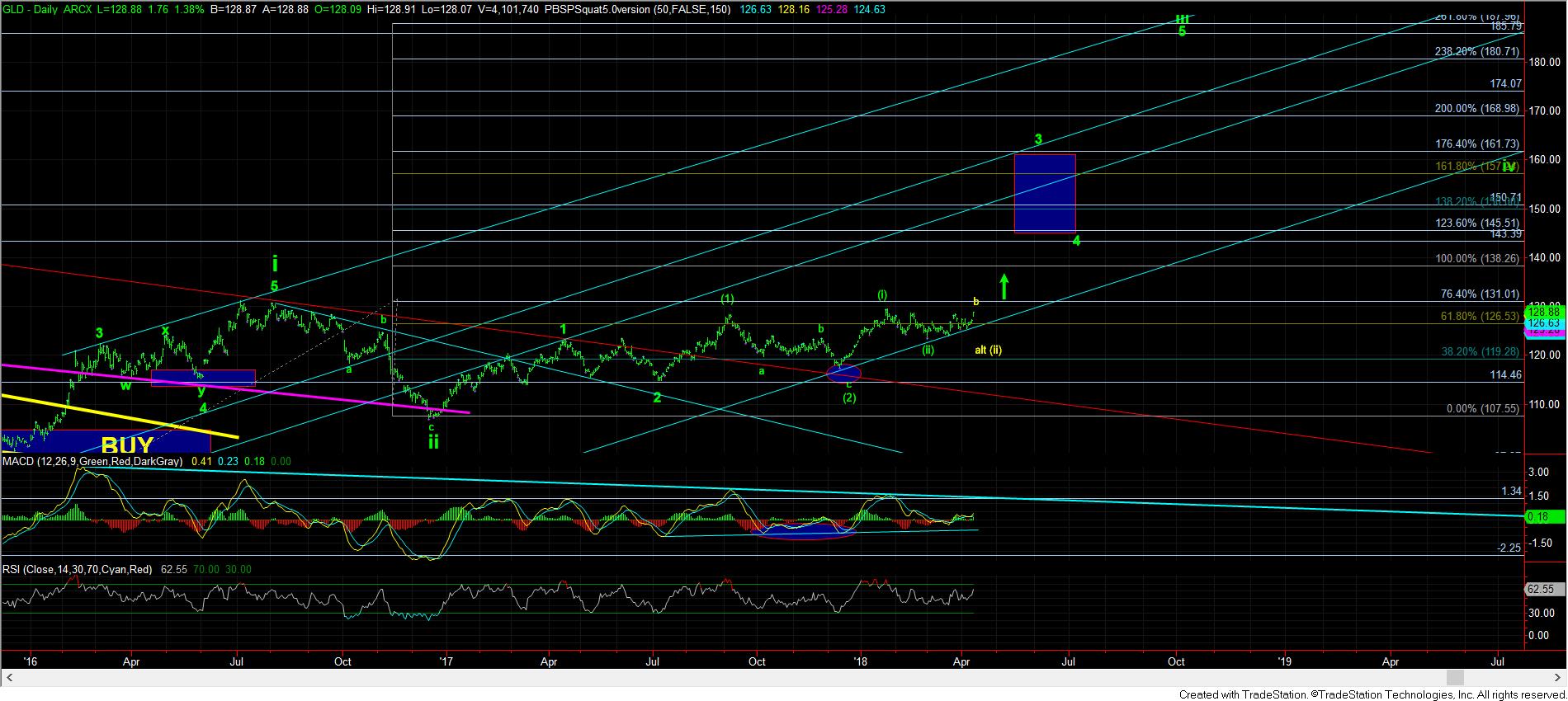This screenshot has height=701, width=1568.
Task: Click the '176.40% (161.73)' Fibonacci label
Action: point(1477,143)
